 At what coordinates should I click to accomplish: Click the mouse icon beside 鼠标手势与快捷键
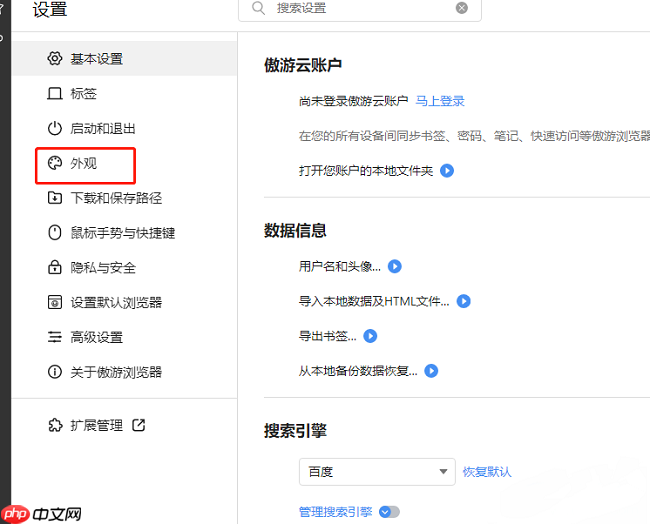(55, 233)
